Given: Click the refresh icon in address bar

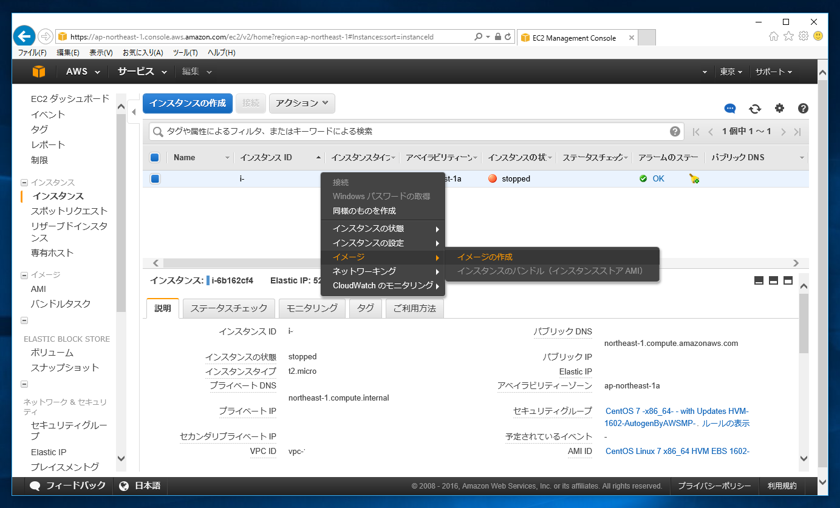Looking at the screenshot, I should point(508,37).
